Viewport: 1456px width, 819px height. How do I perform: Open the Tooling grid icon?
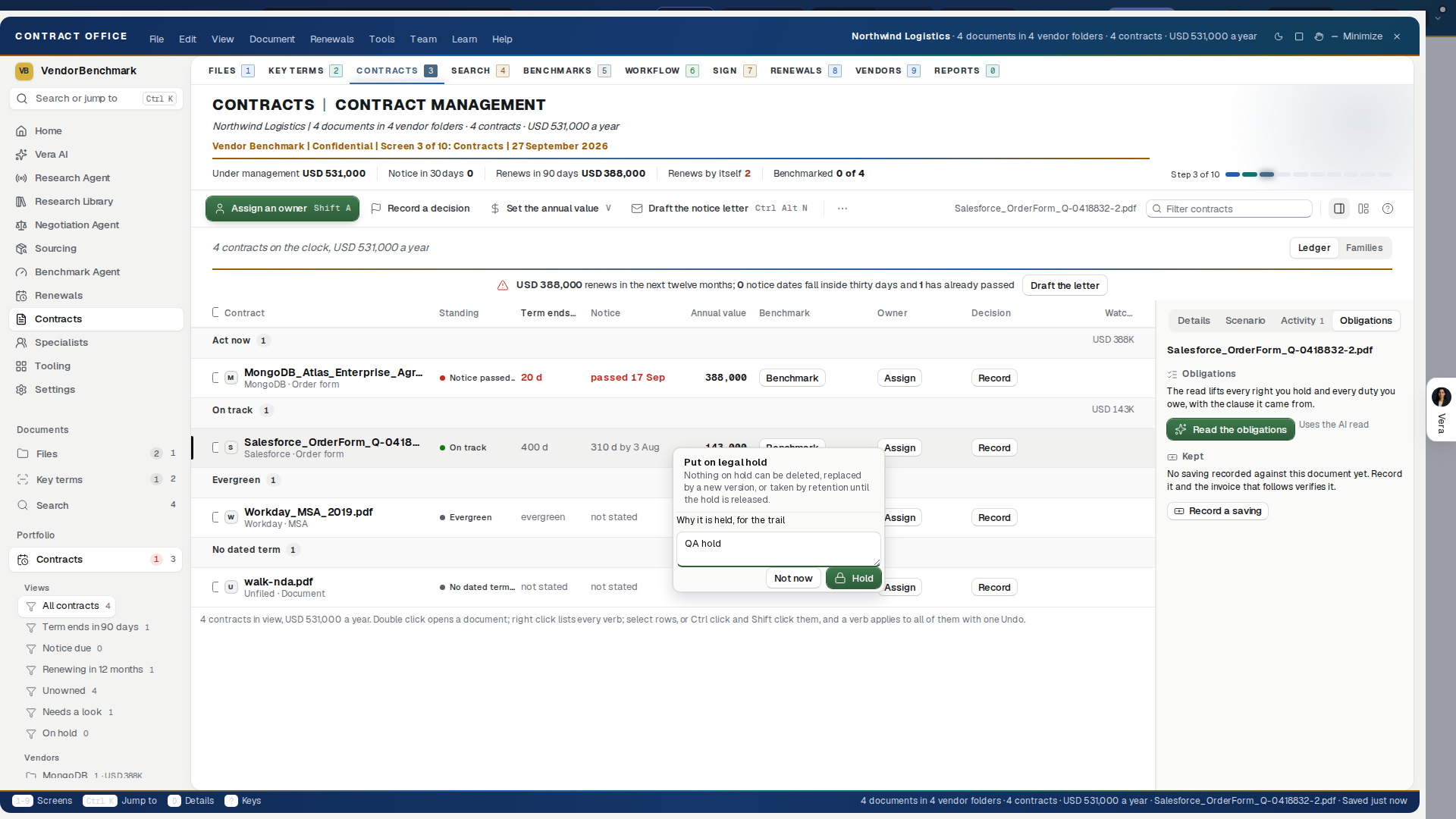[21, 366]
